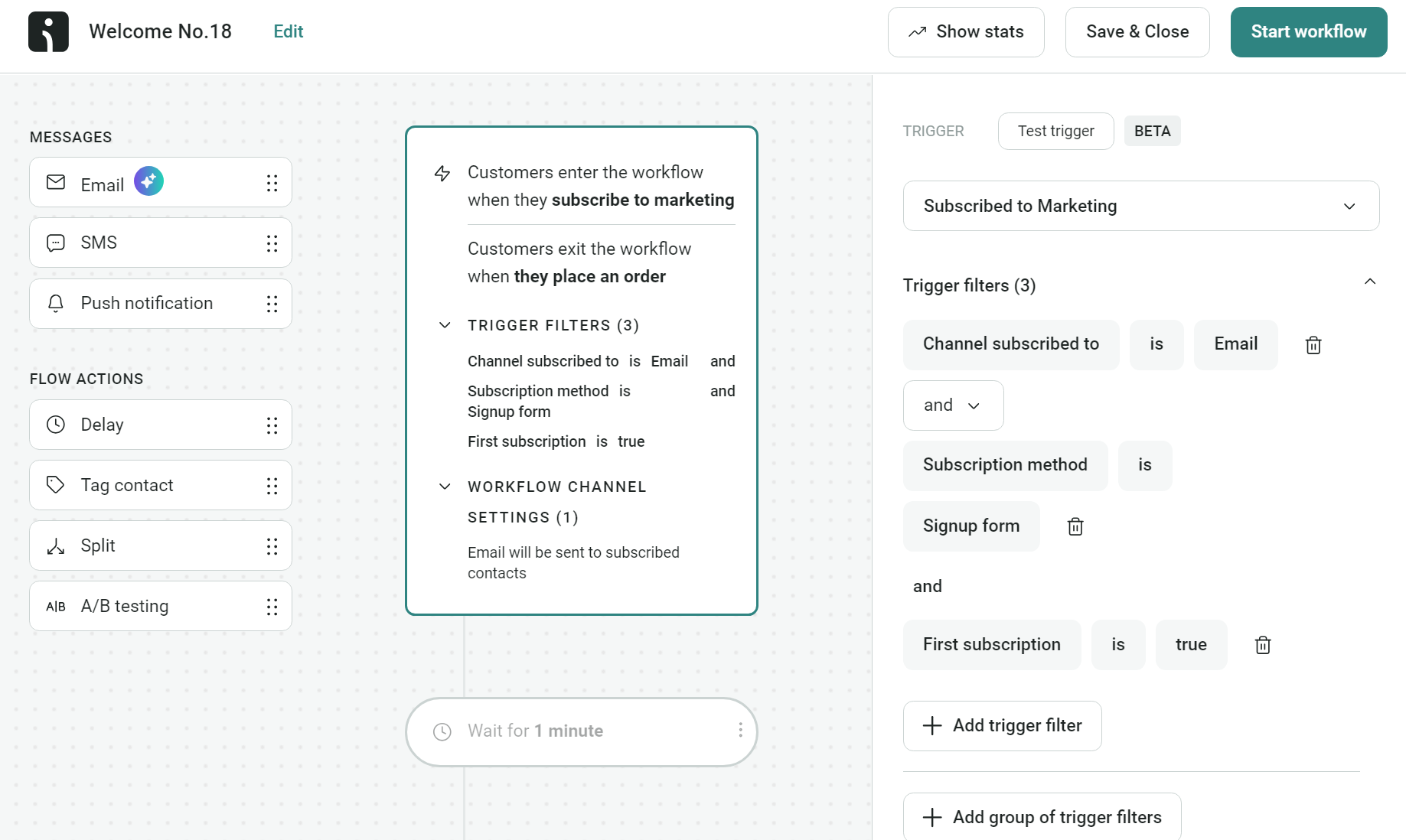Screen dimensions: 1406x840
Task: Open the three-dot menu on Wait node
Action: tap(740, 731)
